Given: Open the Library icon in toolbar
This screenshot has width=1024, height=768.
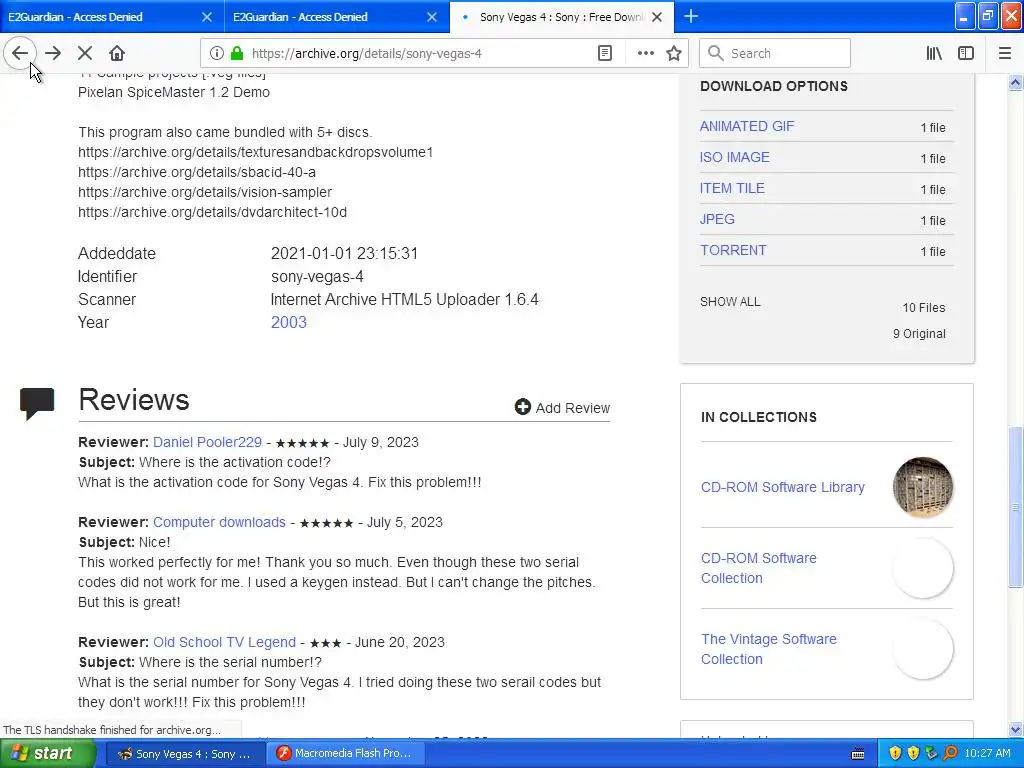Looking at the screenshot, I should [x=934, y=53].
